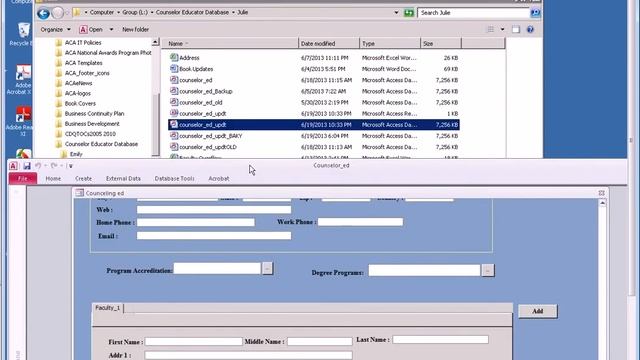Image resolution: width=640 pixels, height=360 pixels.
Task: Click the Redo icon in Access toolbar
Action: click(x=54, y=166)
